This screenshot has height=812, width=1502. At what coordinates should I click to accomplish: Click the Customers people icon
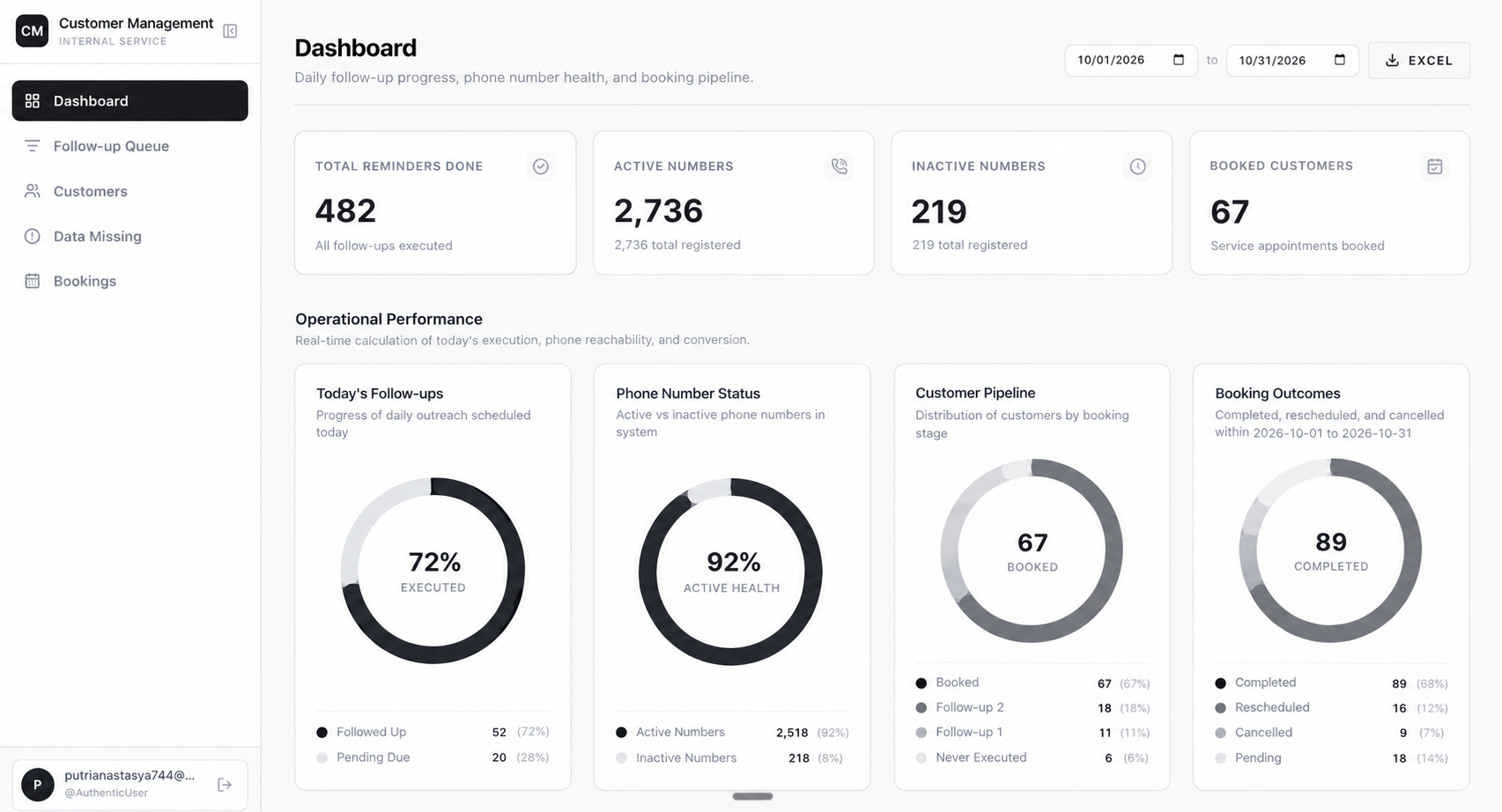pyautogui.click(x=33, y=191)
